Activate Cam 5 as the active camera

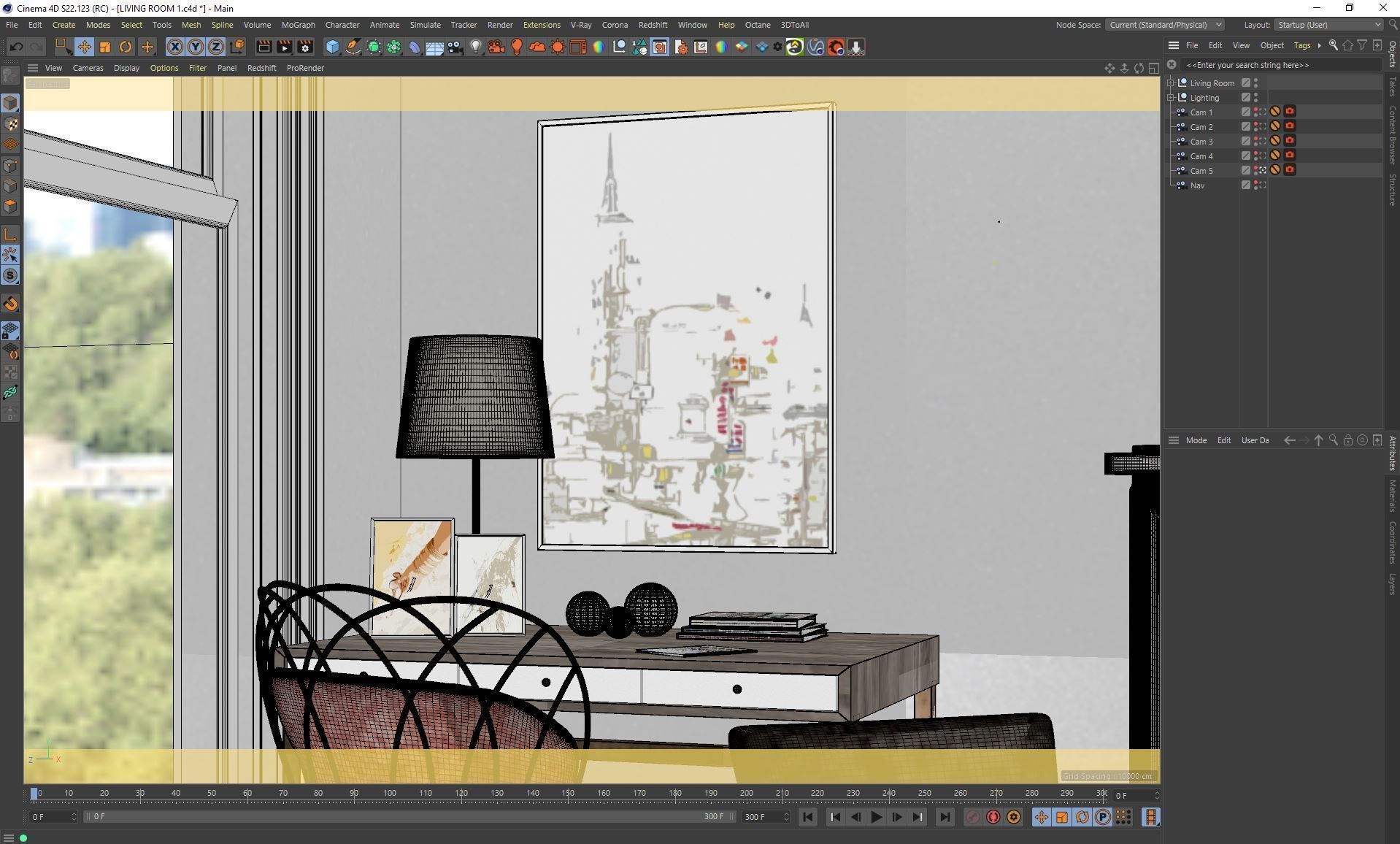(x=1262, y=170)
